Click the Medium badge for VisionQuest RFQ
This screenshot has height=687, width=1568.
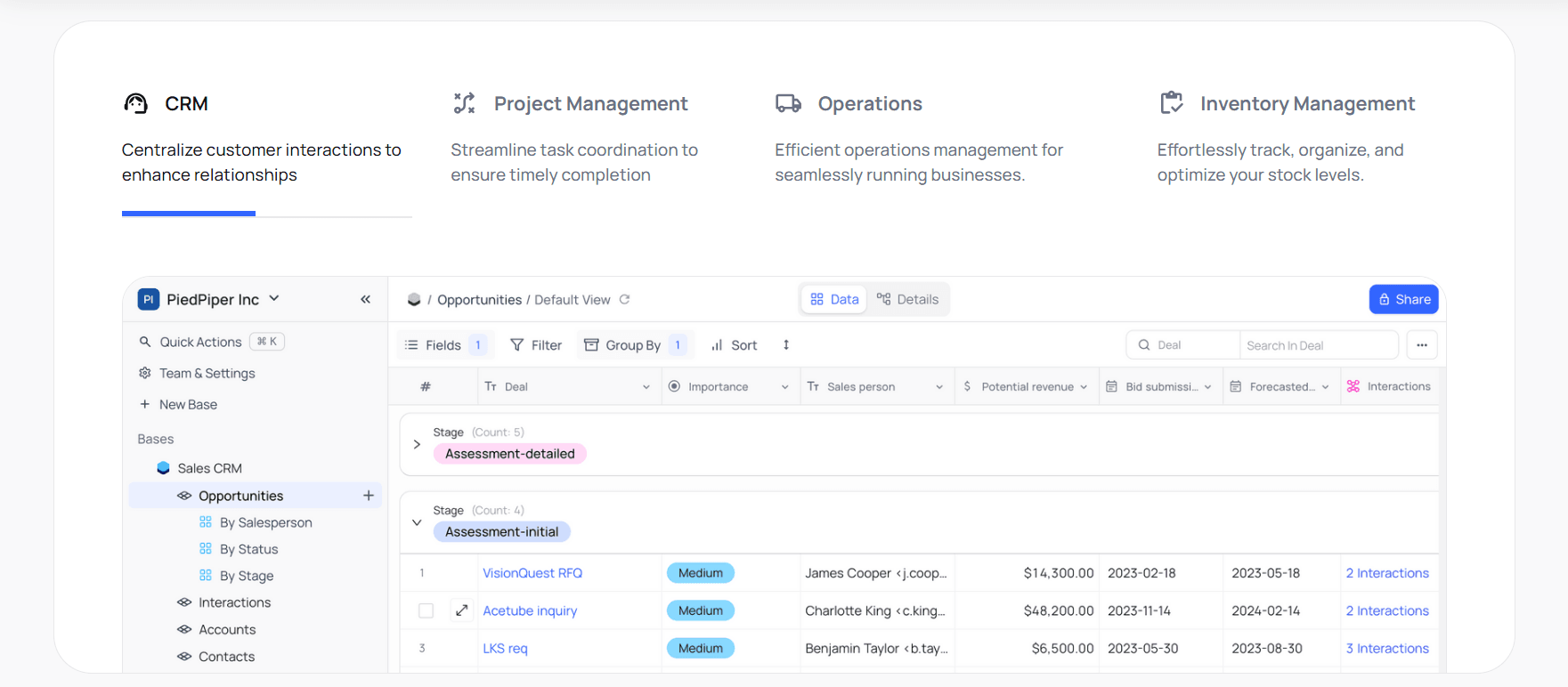pyautogui.click(x=701, y=573)
